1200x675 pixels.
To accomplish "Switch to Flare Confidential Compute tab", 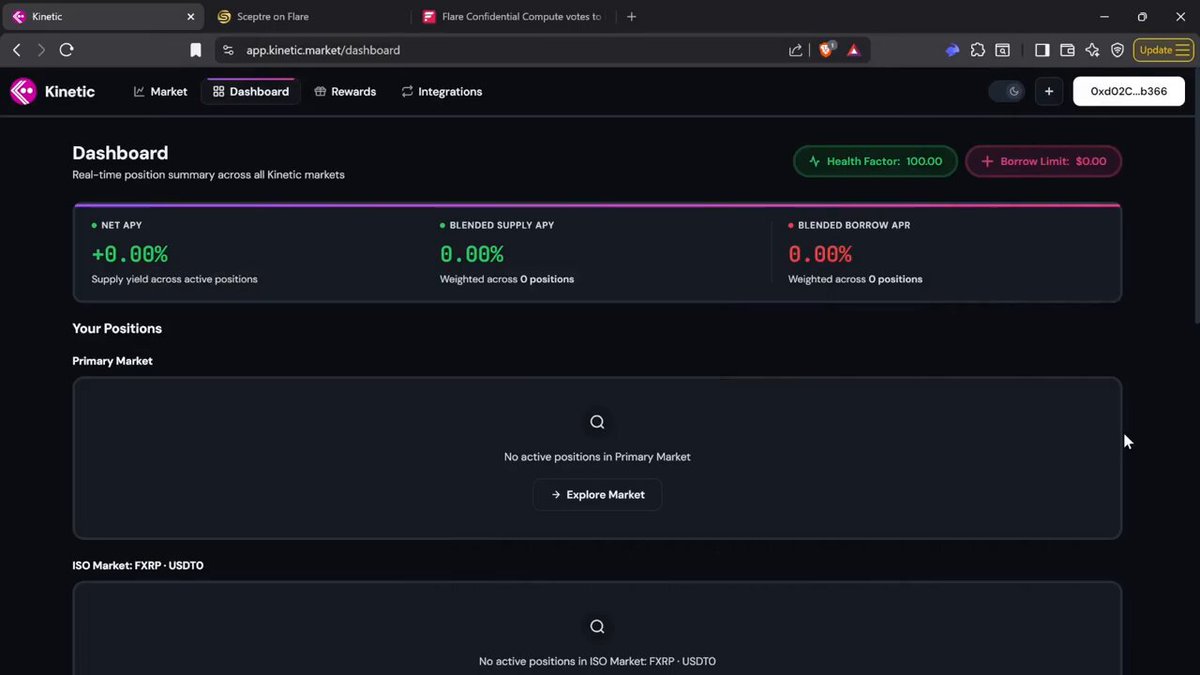I will (x=513, y=17).
